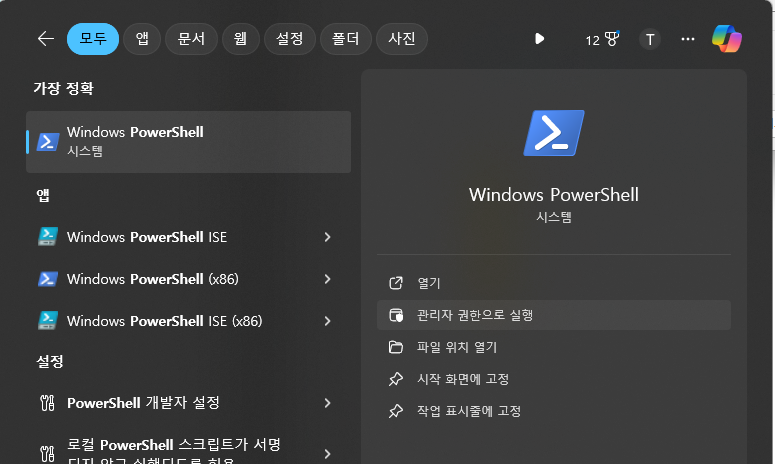Click the 열기 open icon

396,283
